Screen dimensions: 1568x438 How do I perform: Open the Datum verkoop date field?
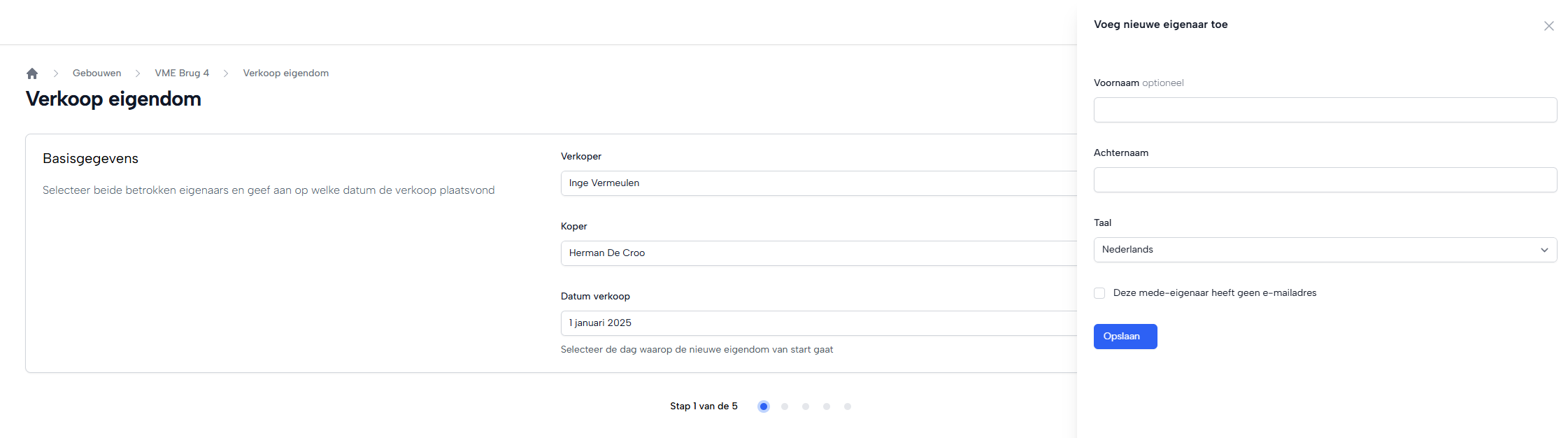point(818,323)
